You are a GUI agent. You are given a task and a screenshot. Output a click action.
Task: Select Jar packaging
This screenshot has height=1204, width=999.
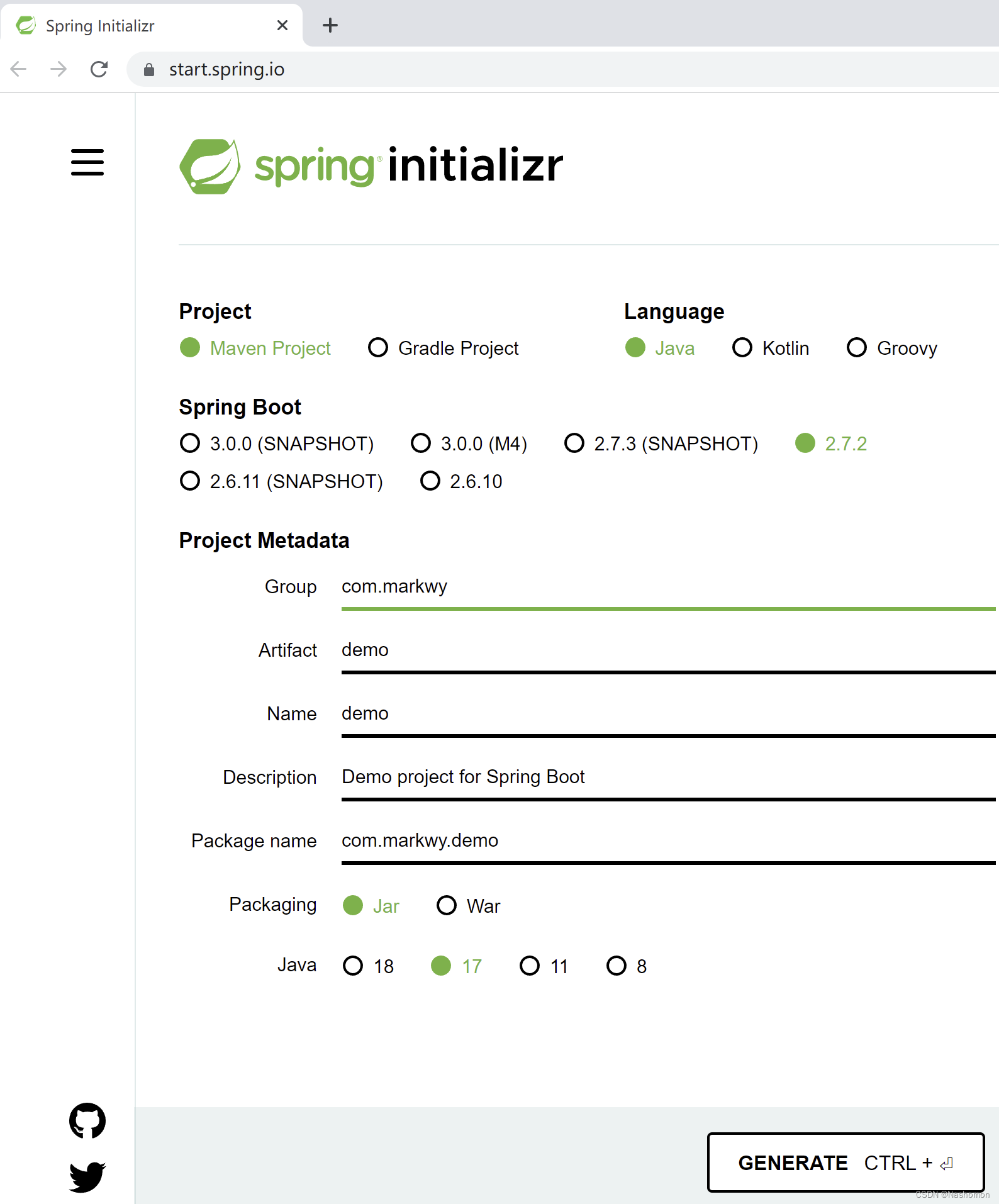[371, 906]
